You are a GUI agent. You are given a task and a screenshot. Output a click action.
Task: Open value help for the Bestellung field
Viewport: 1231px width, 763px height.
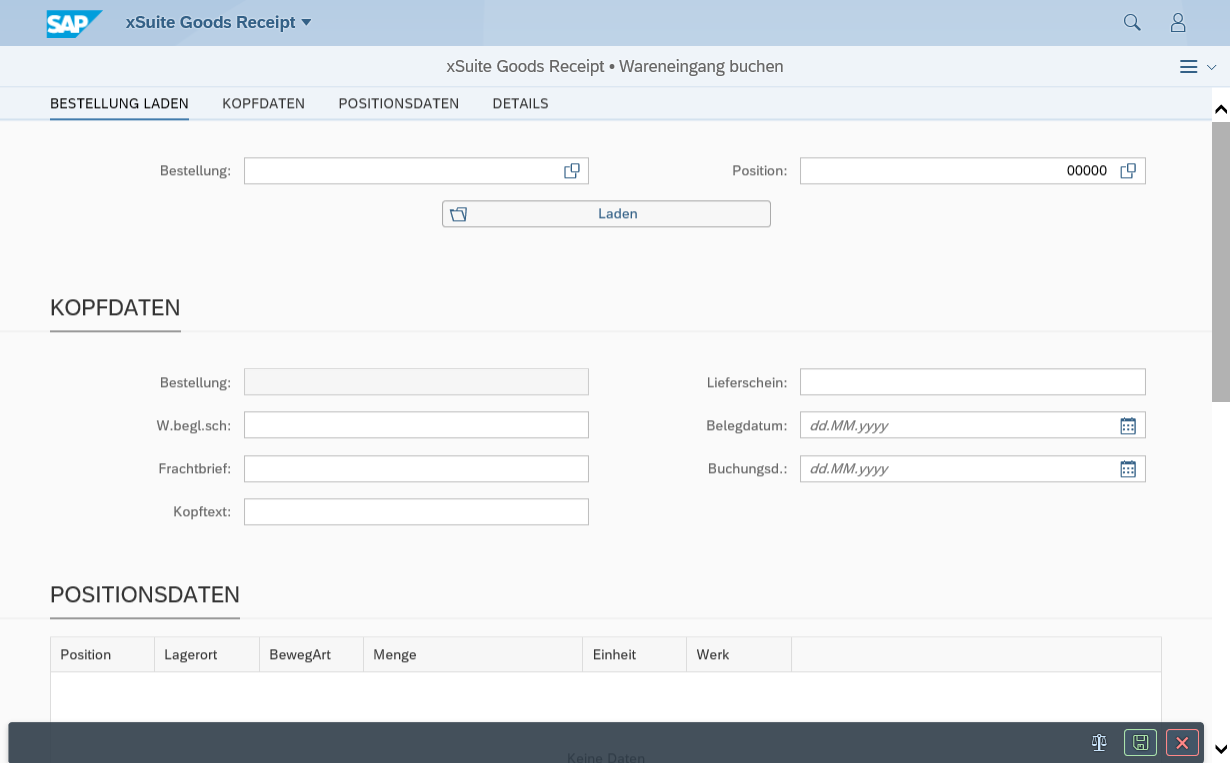point(571,170)
